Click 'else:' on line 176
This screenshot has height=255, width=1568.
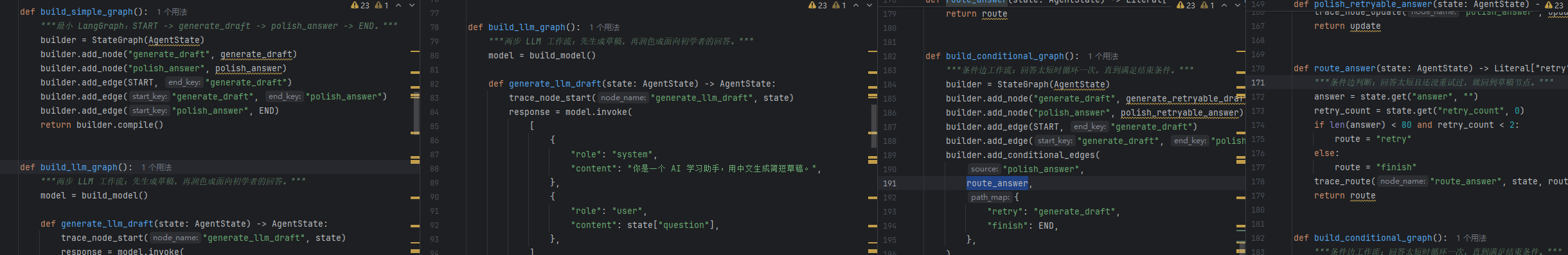tap(1326, 154)
